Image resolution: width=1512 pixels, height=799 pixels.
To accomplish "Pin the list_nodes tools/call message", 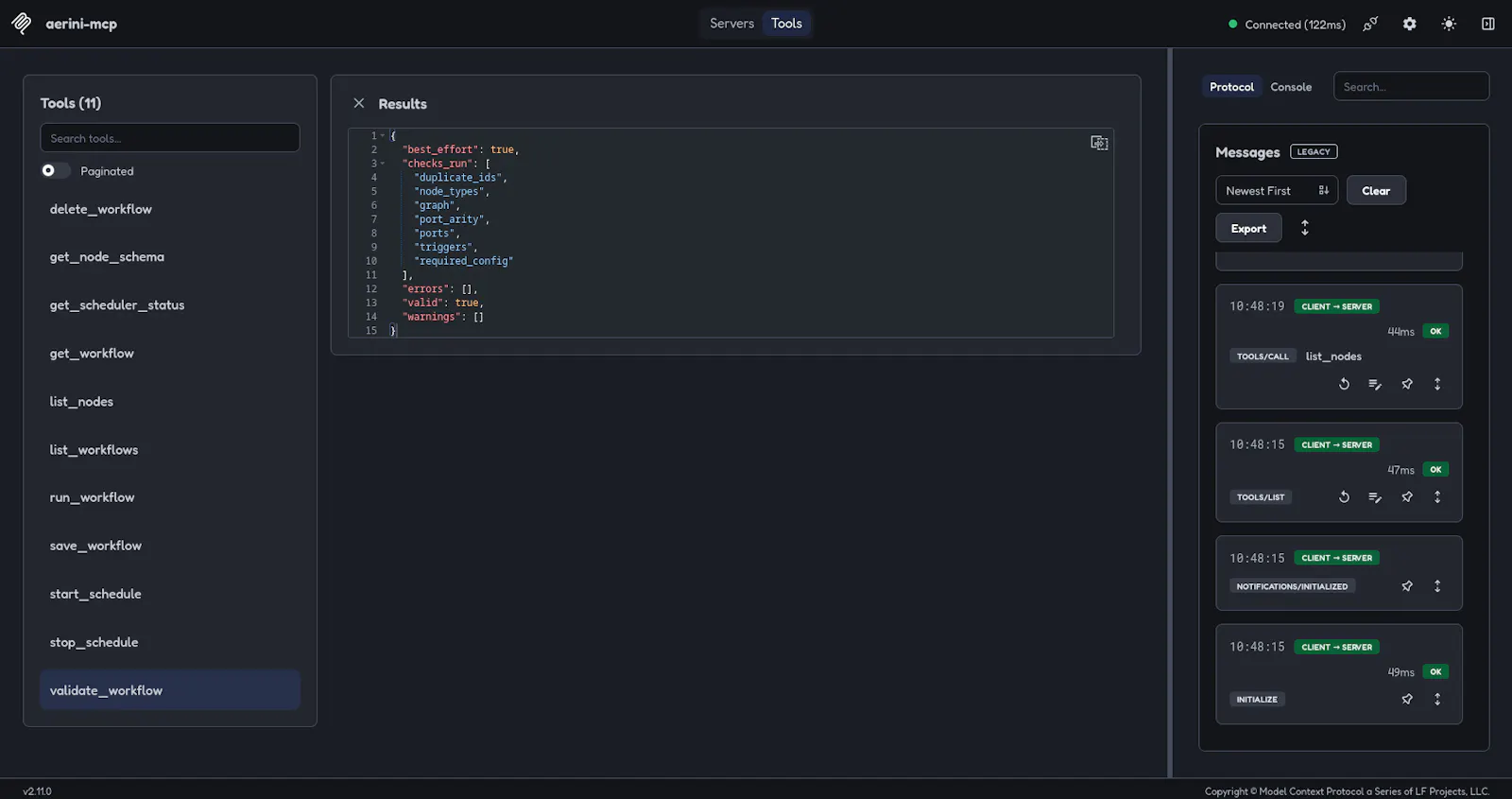I will click(x=1407, y=384).
